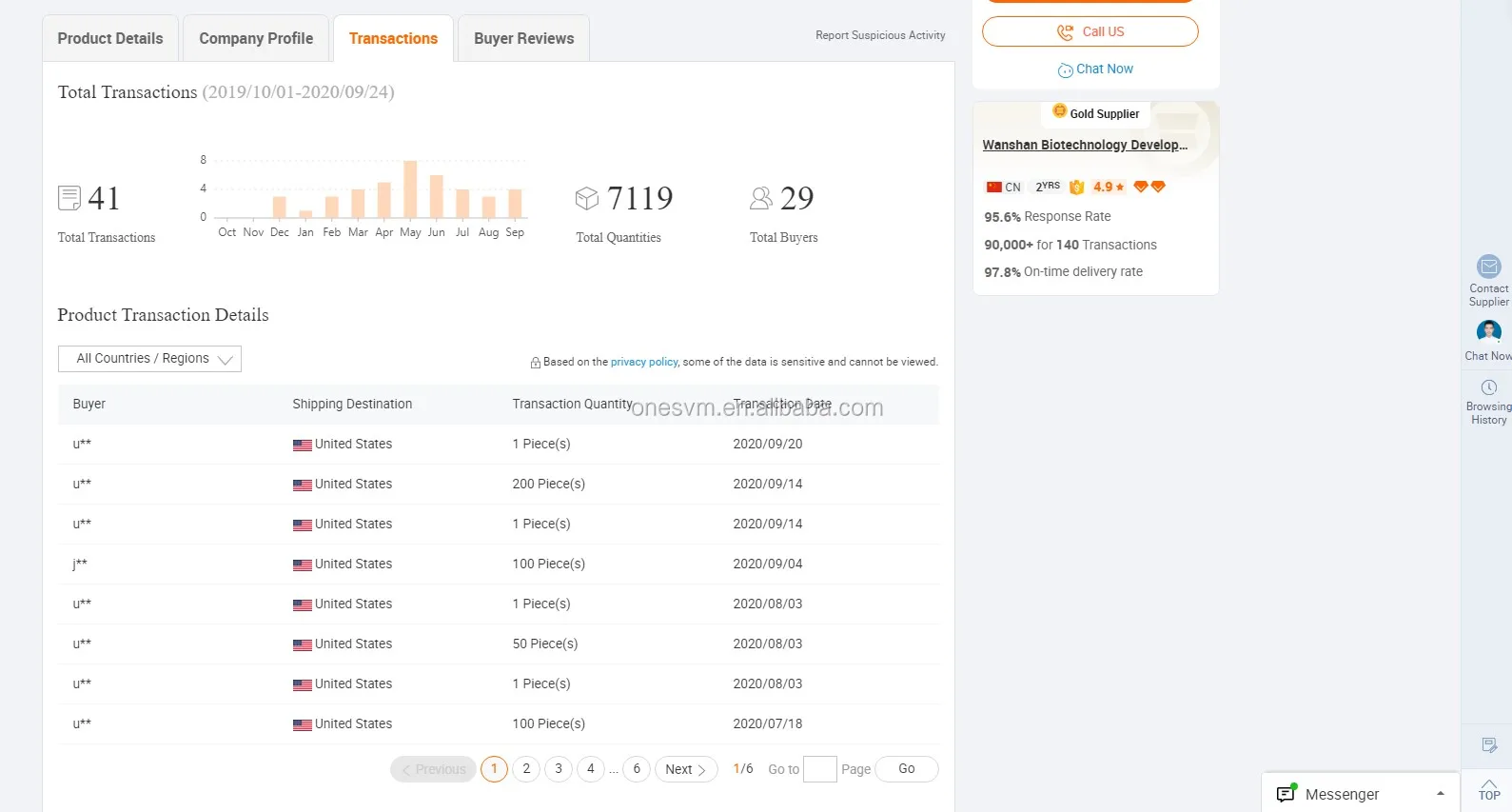This screenshot has height=812, width=1512.
Task: Open the Messenger chat icon
Action: [1286, 794]
